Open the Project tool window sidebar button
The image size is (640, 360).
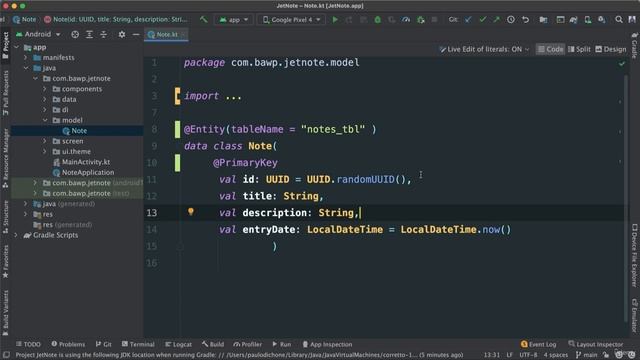click(5, 45)
